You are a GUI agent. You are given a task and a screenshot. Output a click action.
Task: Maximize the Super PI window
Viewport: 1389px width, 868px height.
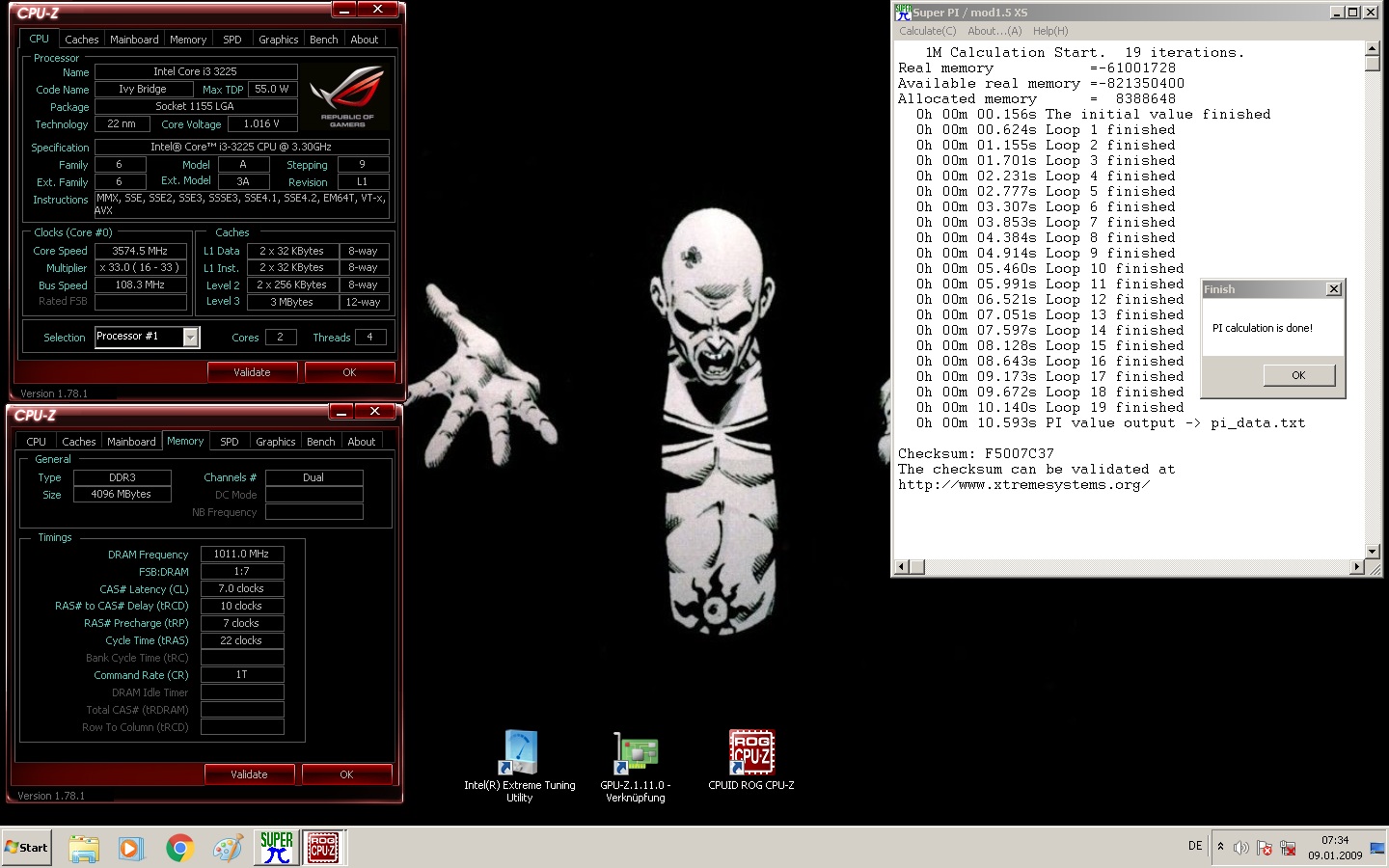click(1353, 13)
